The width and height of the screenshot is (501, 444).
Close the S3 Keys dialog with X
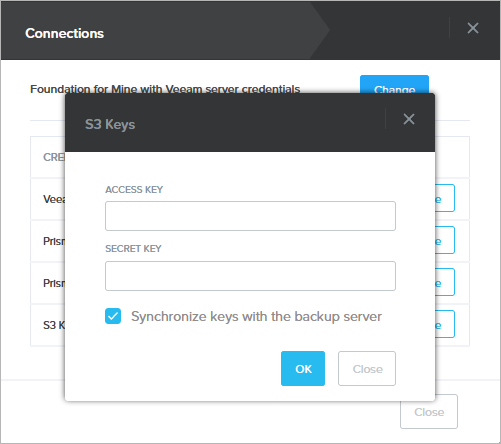pos(409,119)
